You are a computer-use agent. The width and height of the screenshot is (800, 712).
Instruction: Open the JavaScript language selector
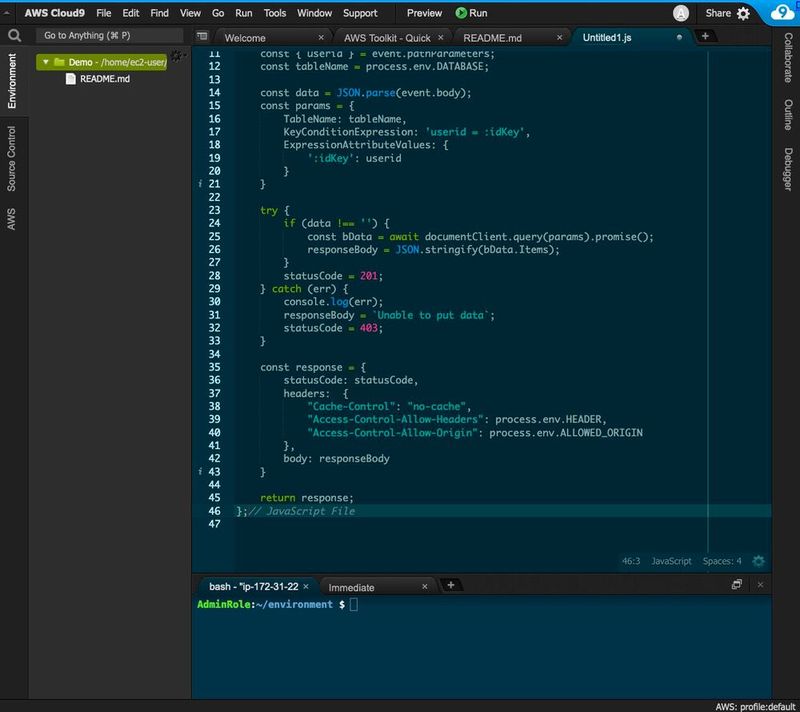pos(671,561)
